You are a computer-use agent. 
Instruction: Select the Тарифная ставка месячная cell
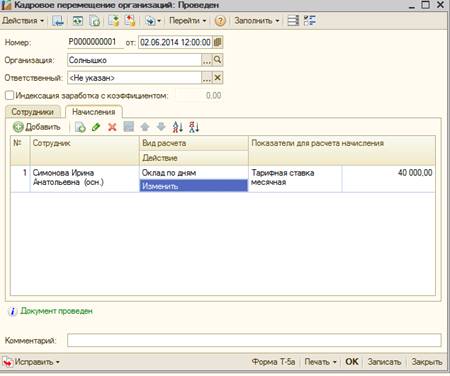pos(295,178)
